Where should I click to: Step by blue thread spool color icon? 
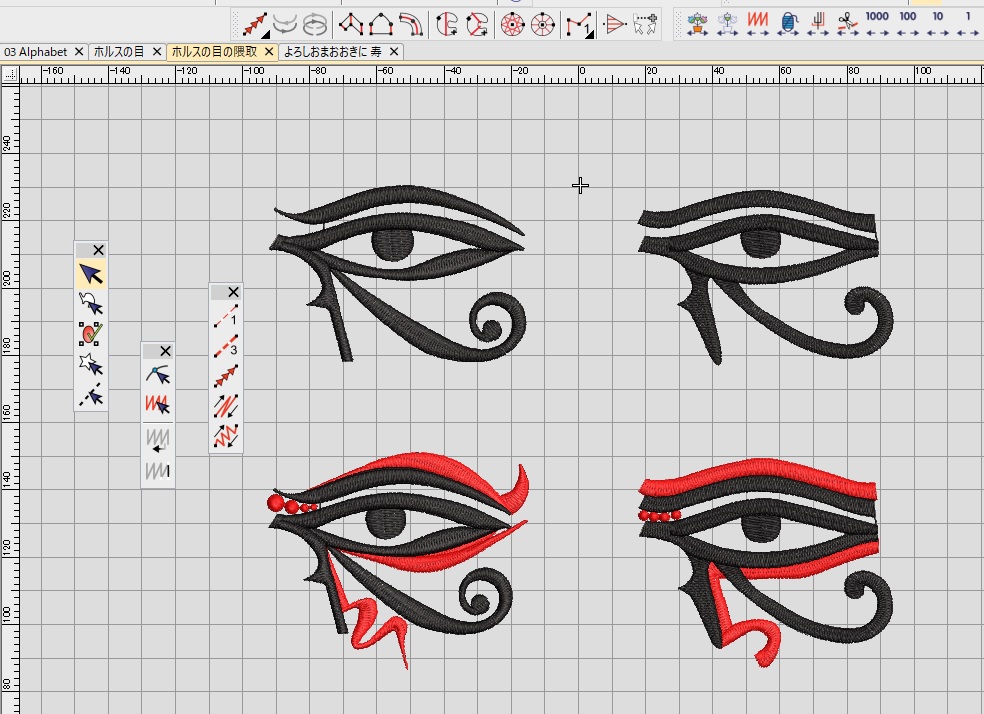click(788, 24)
